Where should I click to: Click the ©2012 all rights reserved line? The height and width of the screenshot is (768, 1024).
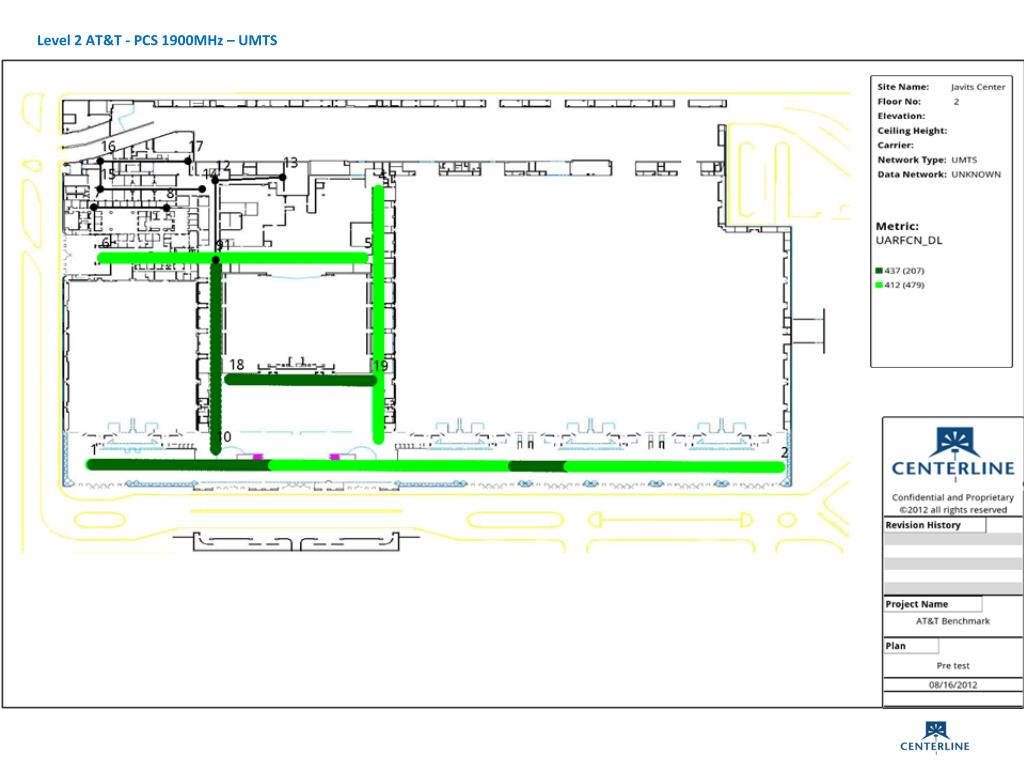[x=953, y=510]
